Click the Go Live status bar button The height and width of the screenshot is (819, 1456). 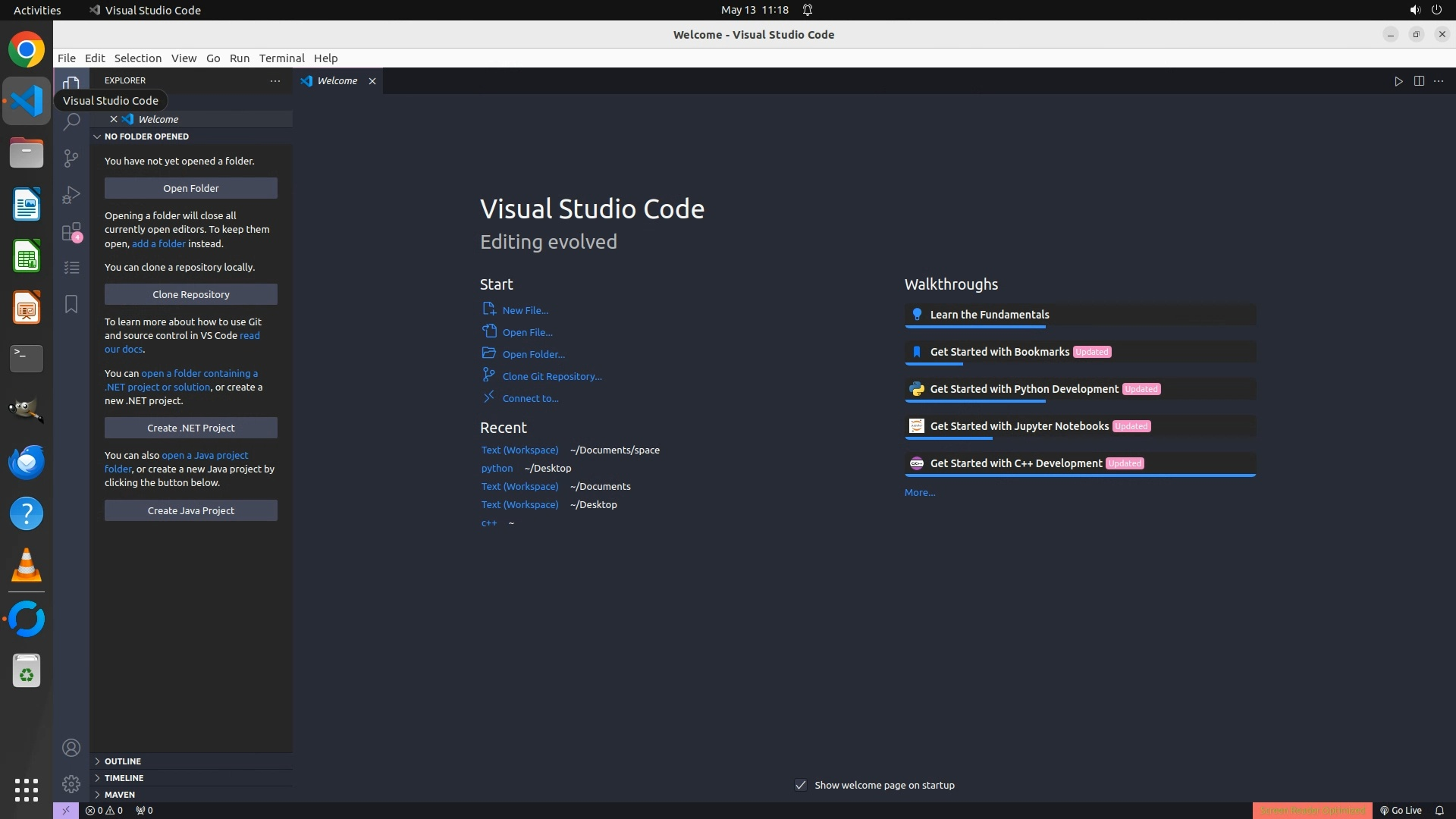tap(1401, 810)
